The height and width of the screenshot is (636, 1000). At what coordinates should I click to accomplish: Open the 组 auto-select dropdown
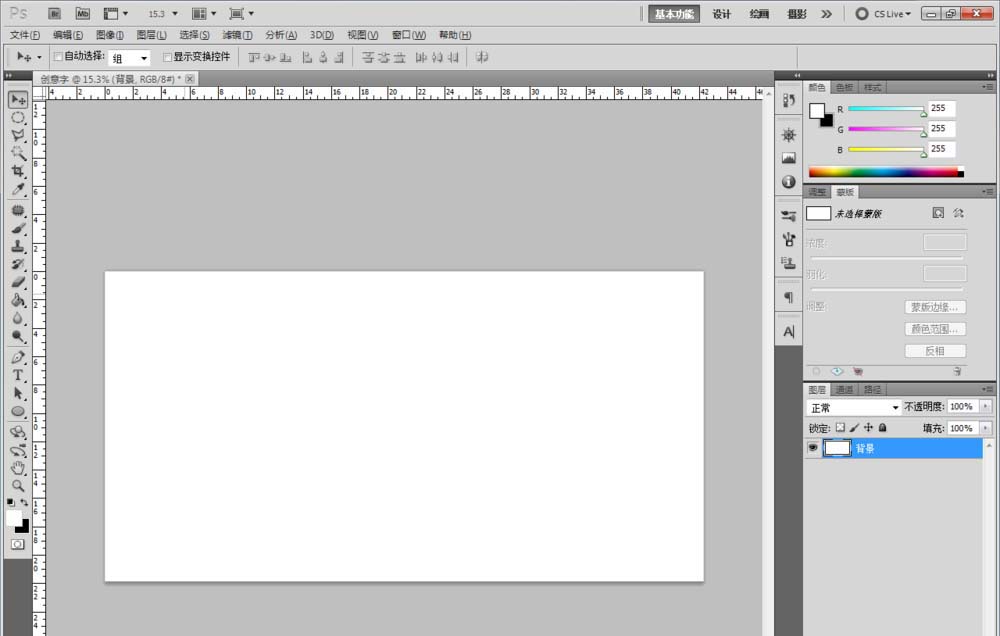(144, 58)
